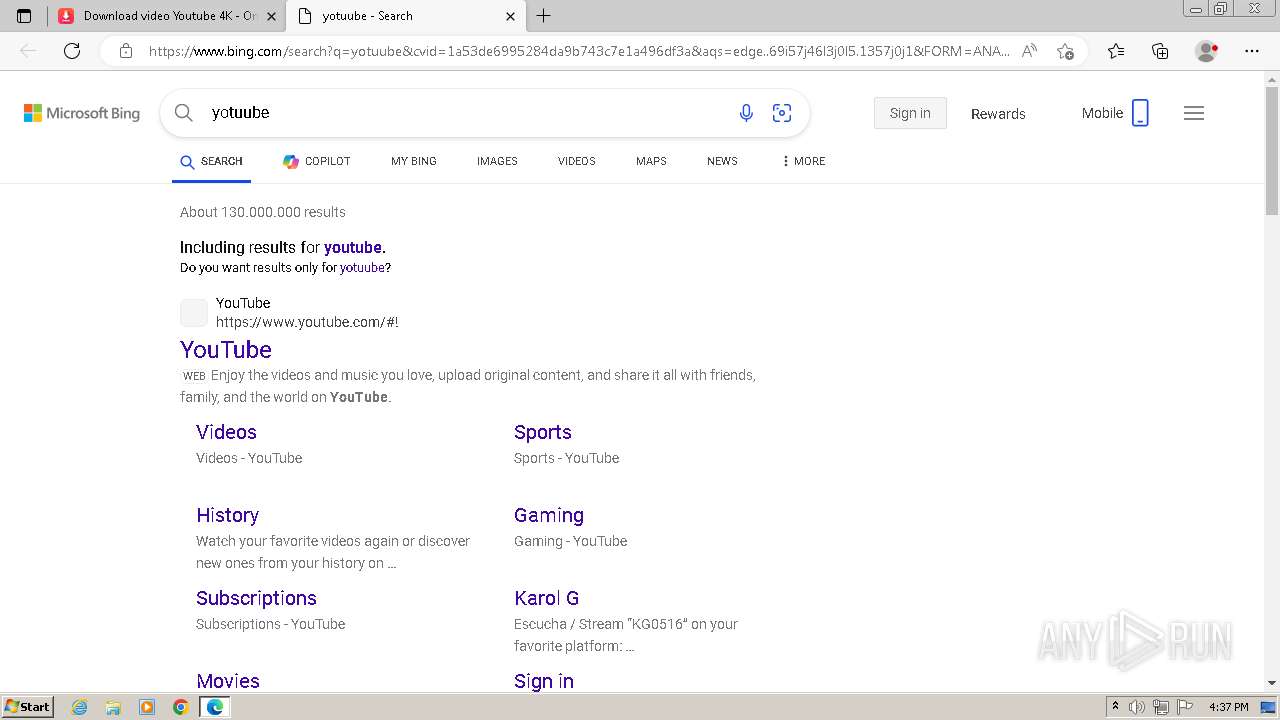
Task: Click the taskbar clock 4:37 PM
Action: coord(1229,707)
